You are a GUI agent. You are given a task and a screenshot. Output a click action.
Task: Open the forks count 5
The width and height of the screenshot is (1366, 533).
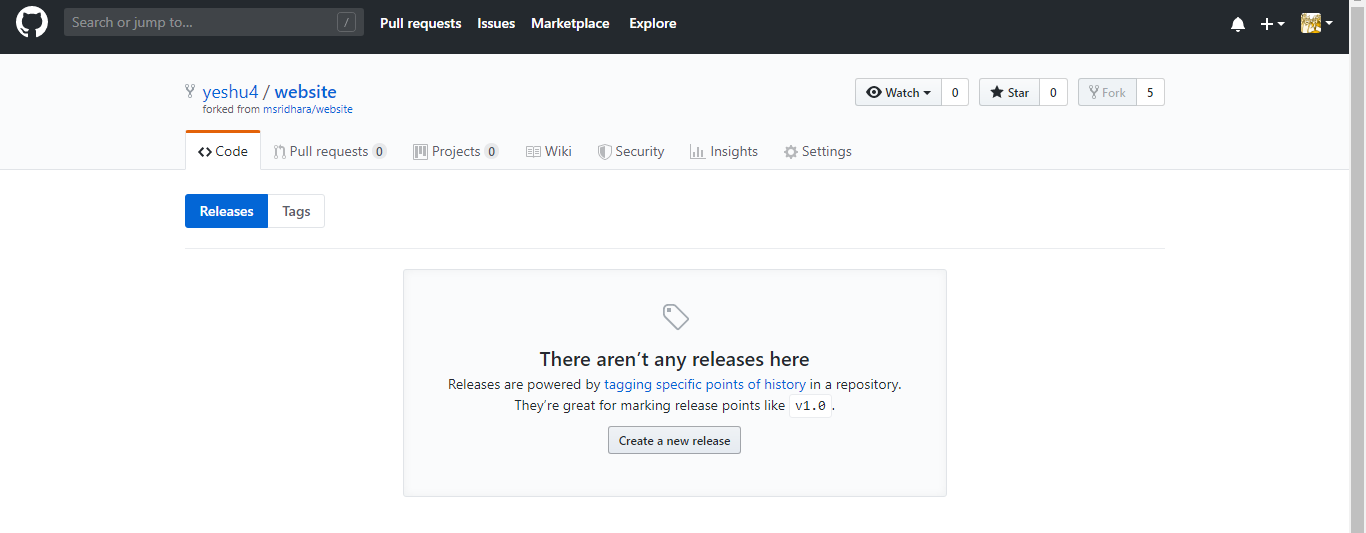[1150, 92]
